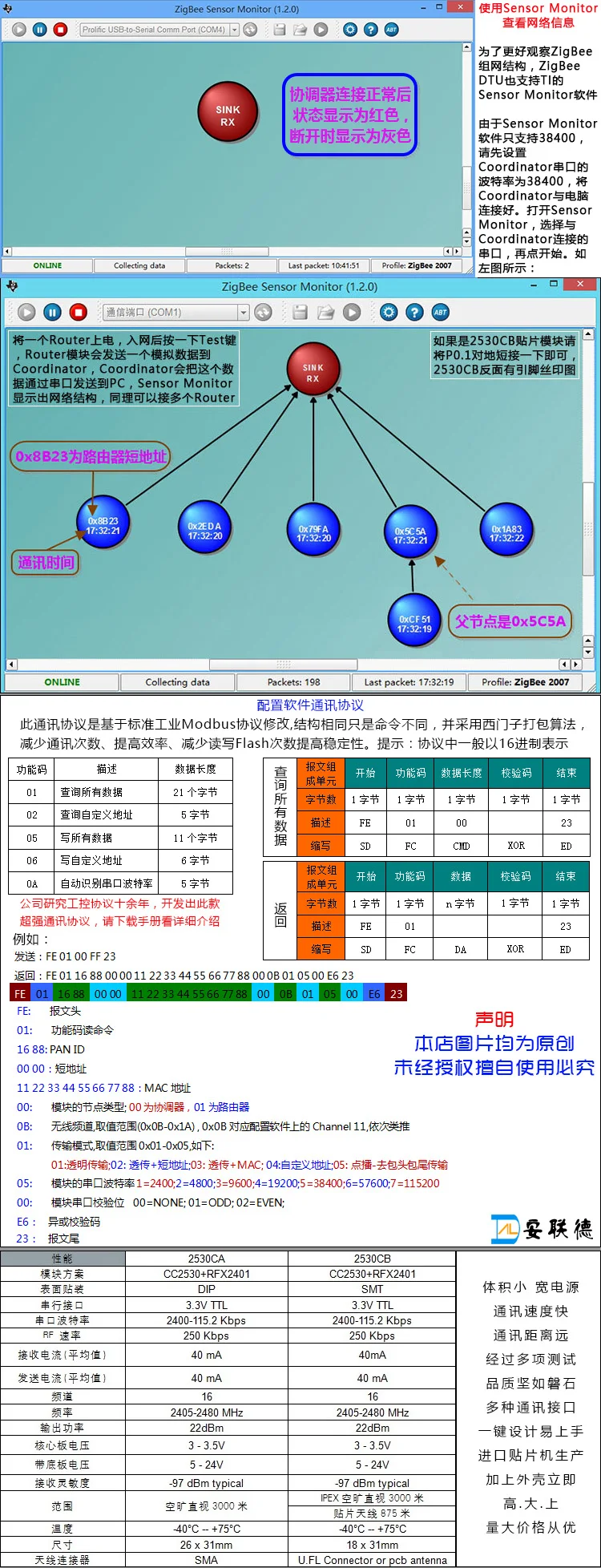The height and width of the screenshot is (1568, 601).
Task: Refresh serial ports in the COM1 window
Action: coord(263,312)
